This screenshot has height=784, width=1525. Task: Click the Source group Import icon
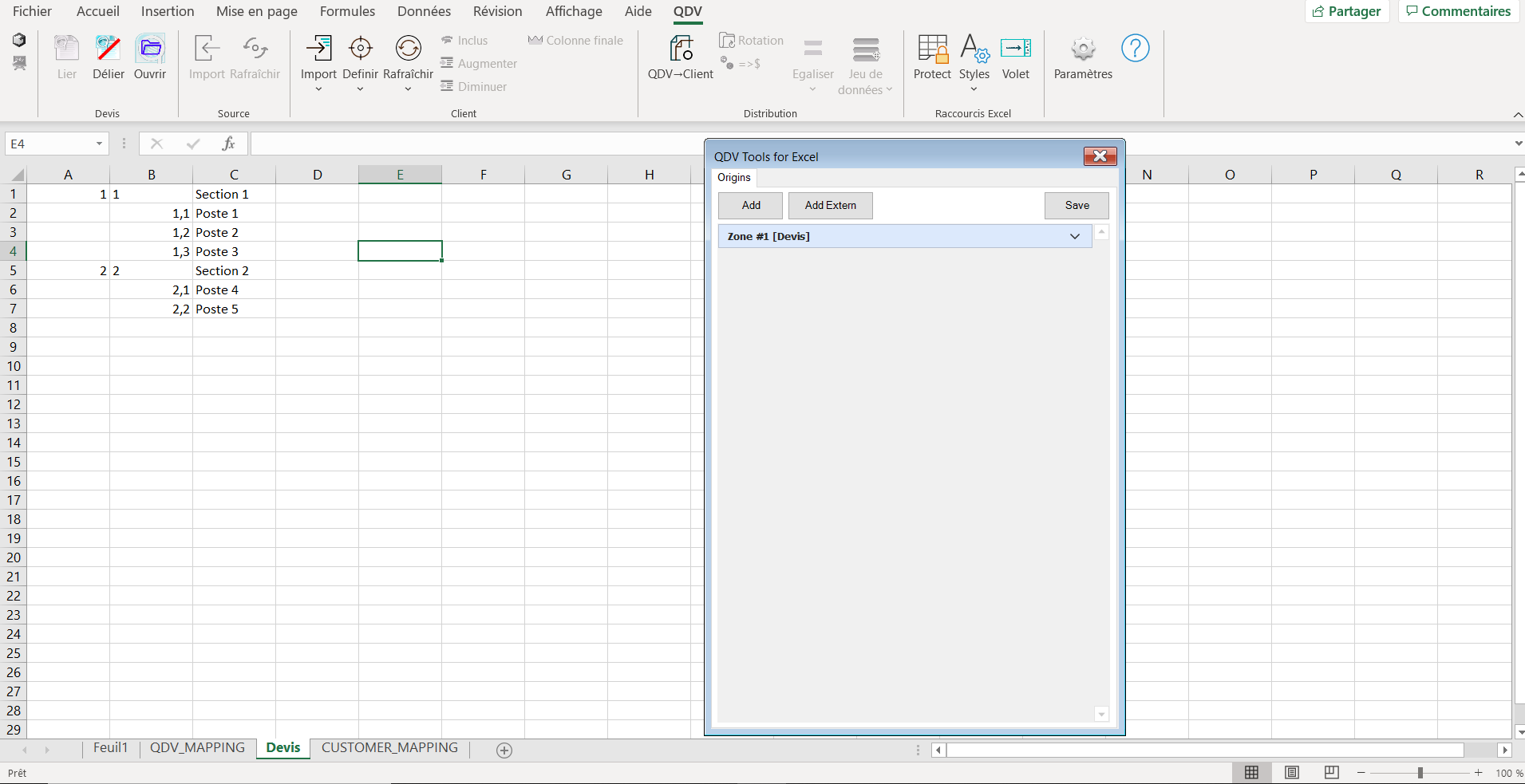207,49
